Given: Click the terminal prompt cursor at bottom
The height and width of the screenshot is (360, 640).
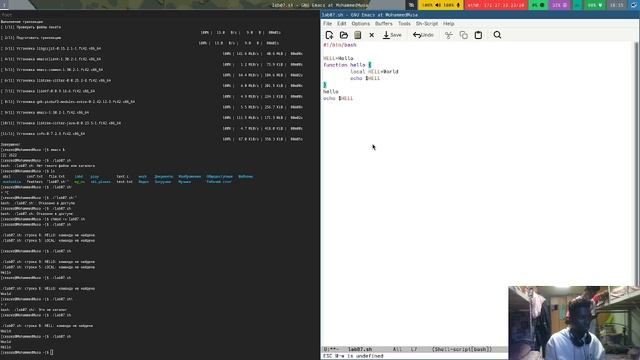Looking at the screenshot, I should [x=51, y=352].
